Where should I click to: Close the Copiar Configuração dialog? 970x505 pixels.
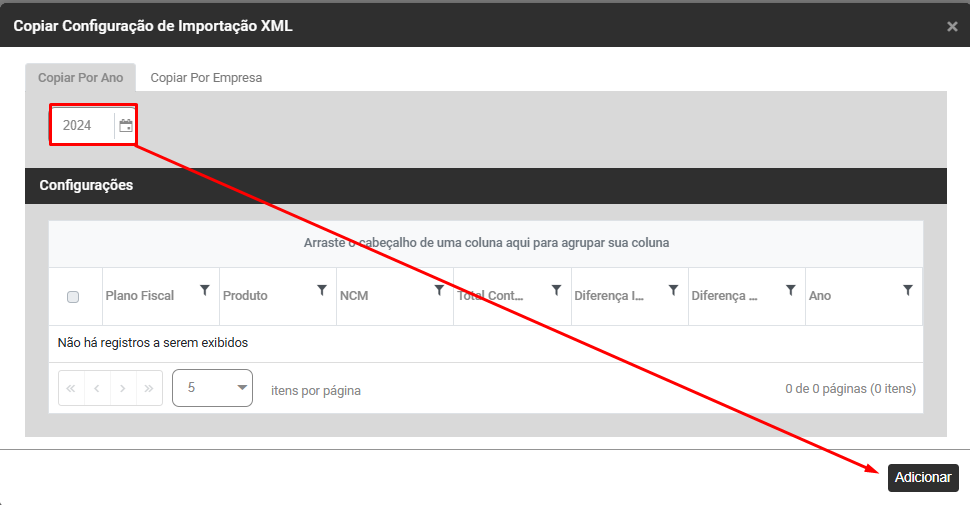point(952,26)
